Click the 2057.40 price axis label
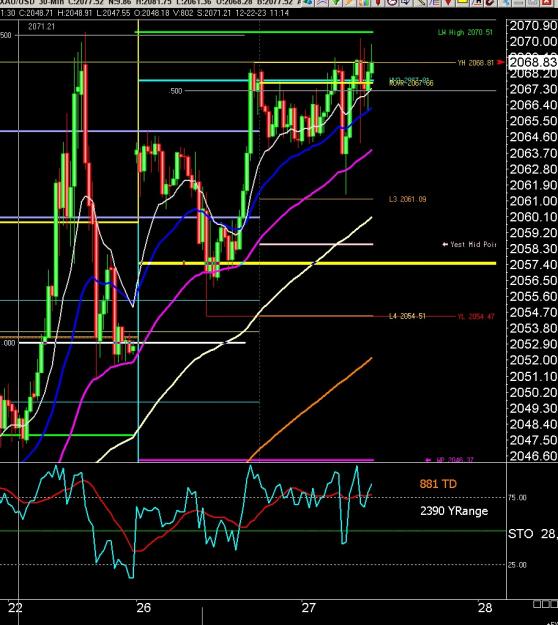Screen dimensions: 558x625 tap(533, 264)
